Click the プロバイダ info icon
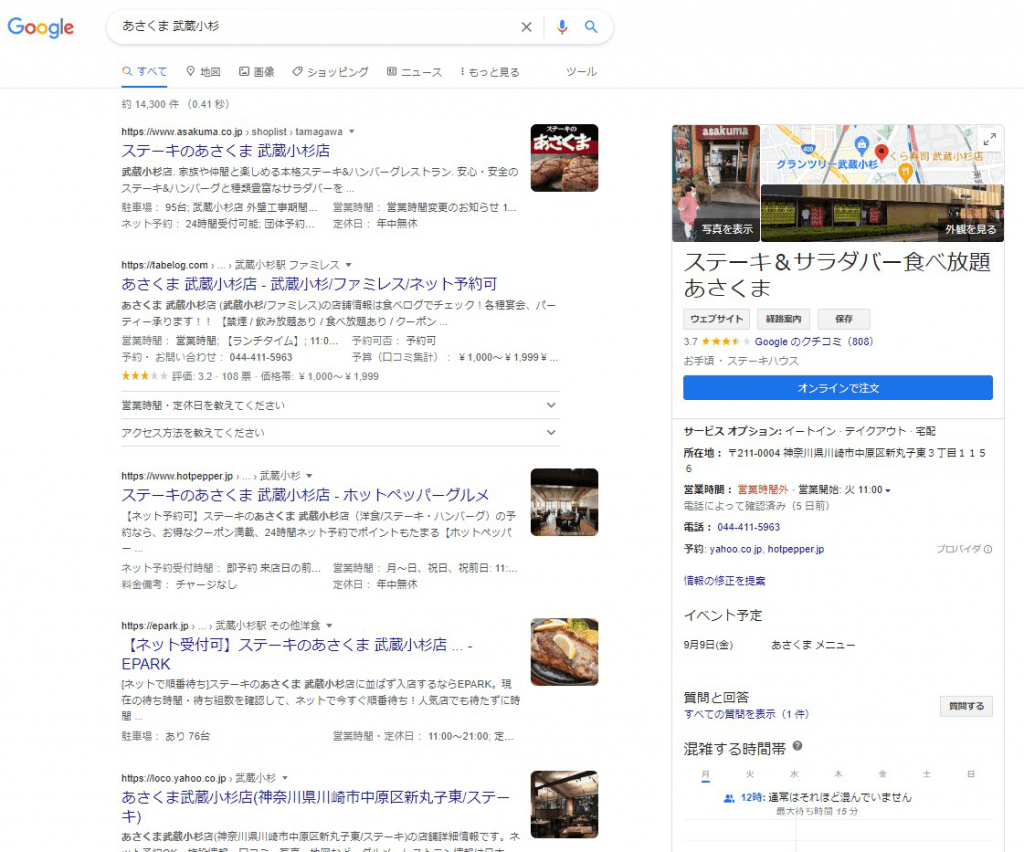1024x852 pixels. (988, 549)
